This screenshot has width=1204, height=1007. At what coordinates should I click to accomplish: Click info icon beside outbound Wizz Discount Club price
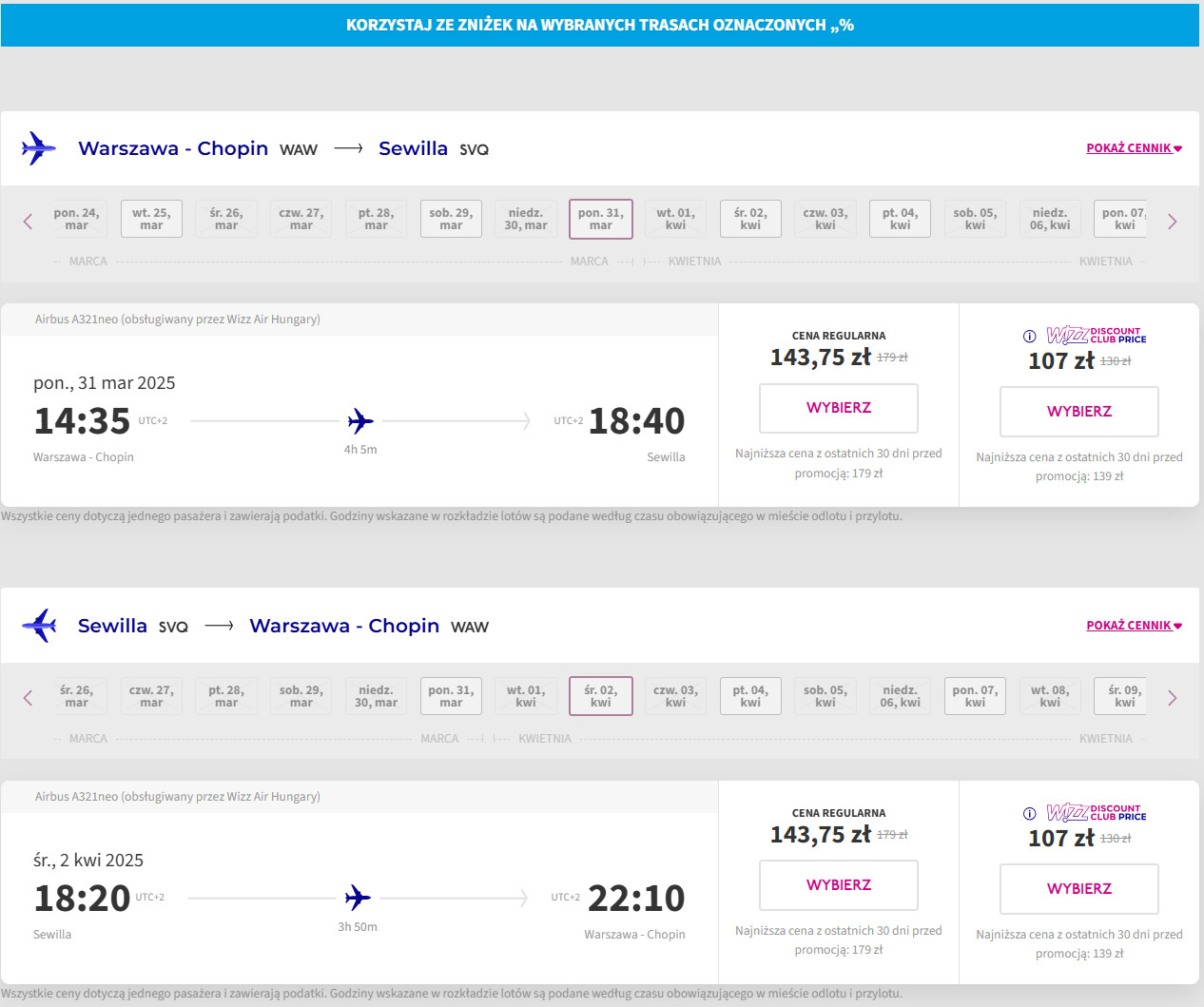coord(1029,336)
